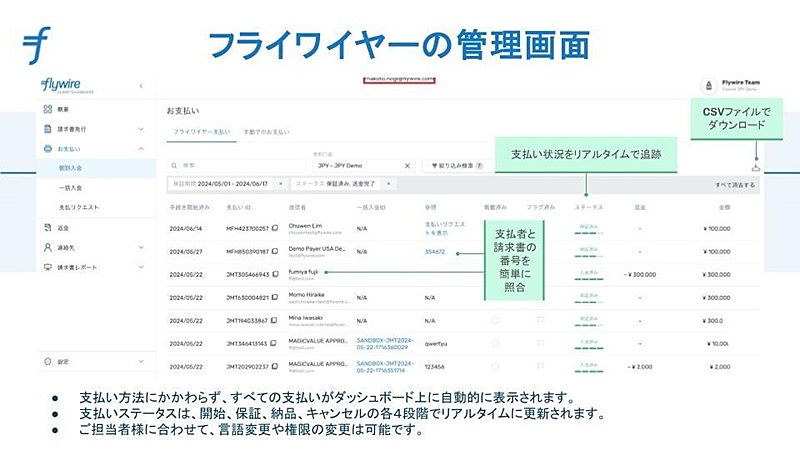Click sender name Chuwen Lim
Image resolution: width=800 pixels, height=450 pixels.
point(305,226)
